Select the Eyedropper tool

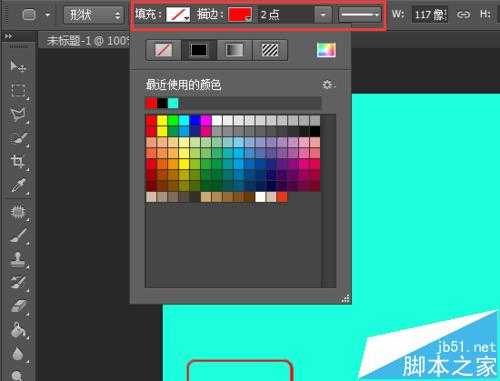tap(18, 186)
